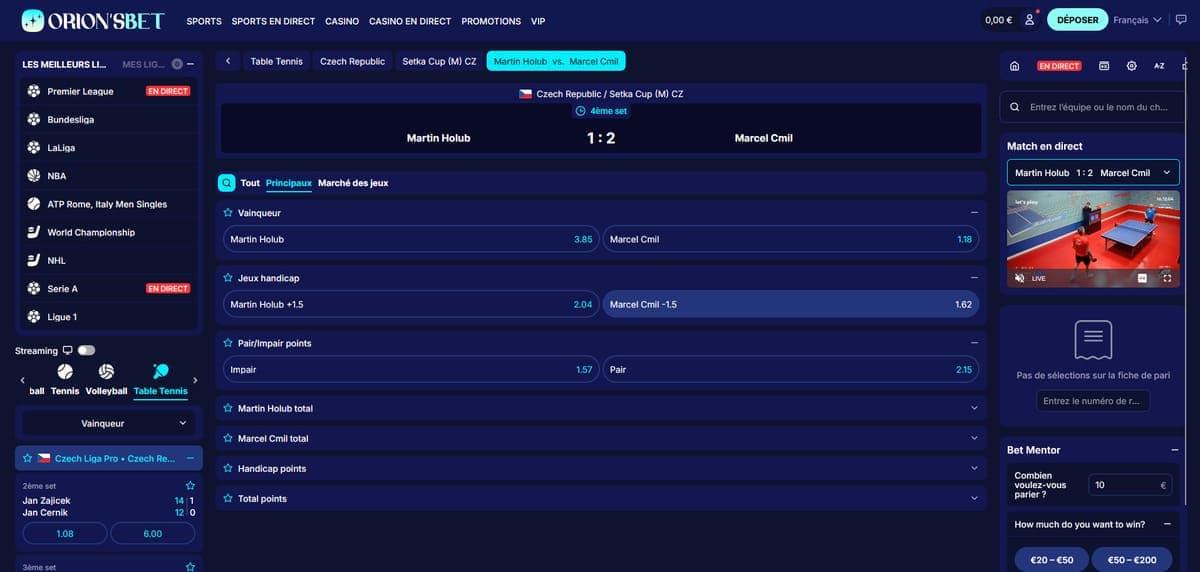Bet on Marcel Cmil -1.5 at 1.62
Screen dimensions: 1200x572
point(790,304)
